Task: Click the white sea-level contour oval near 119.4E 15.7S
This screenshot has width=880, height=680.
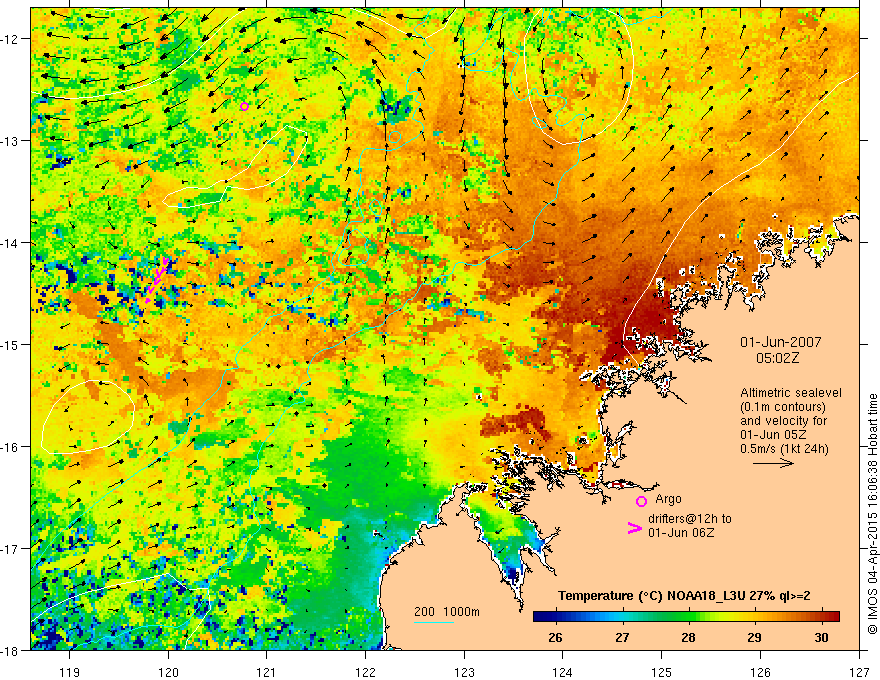Action: (89, 417)
